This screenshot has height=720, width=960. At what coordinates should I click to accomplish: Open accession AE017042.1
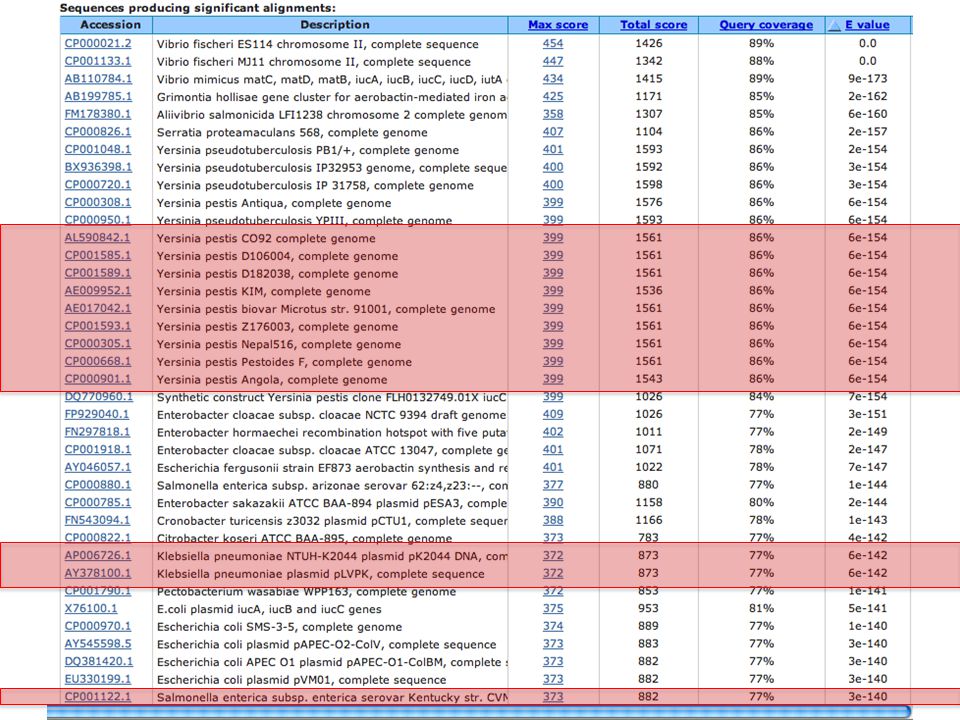98,309
